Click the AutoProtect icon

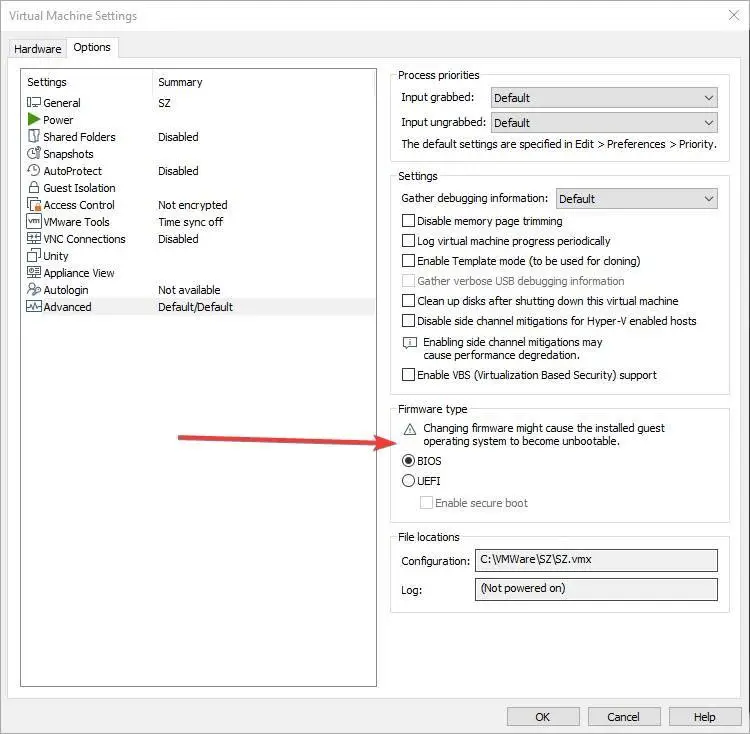click(33, 170)
